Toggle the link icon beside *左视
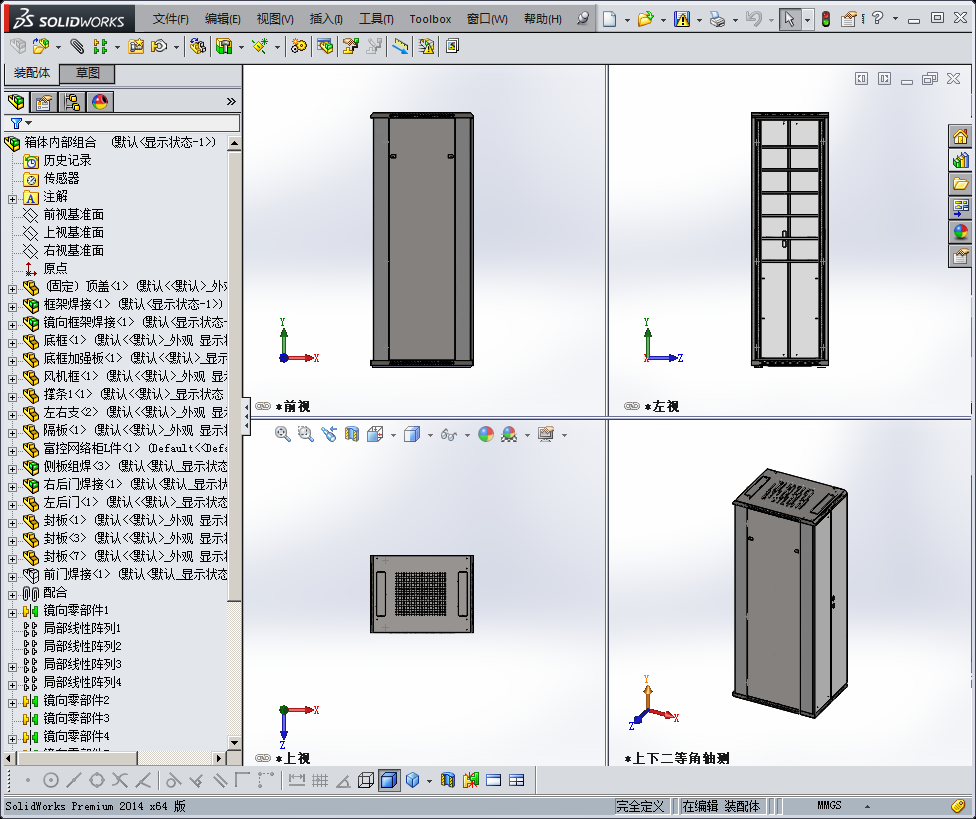Viewport: 976px width, 819px height. coord(632,406)
